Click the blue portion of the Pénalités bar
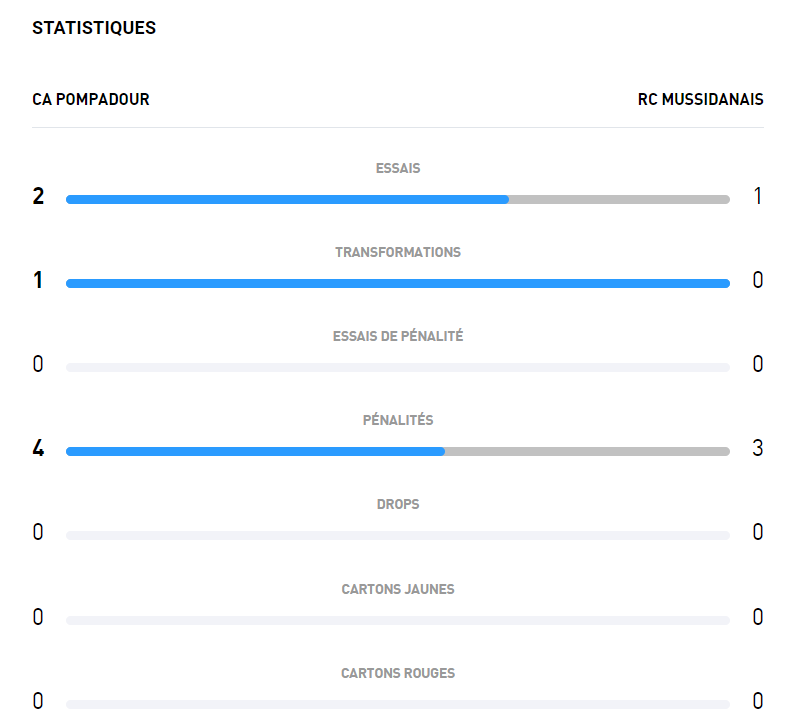 tap(255, 451)
